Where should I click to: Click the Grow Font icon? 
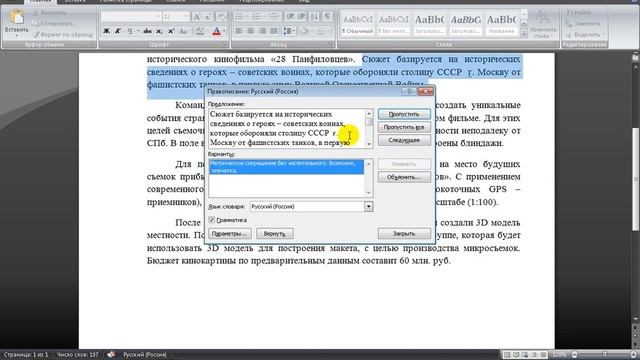pos(197,17)
